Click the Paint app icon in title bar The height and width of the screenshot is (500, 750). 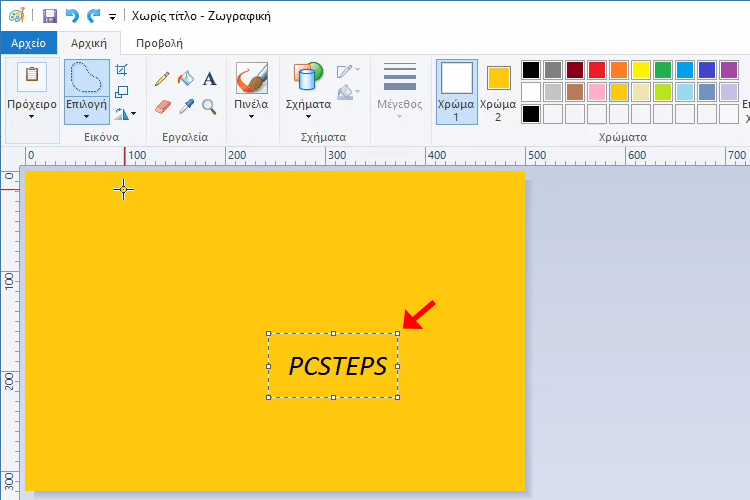click(17, 15)
